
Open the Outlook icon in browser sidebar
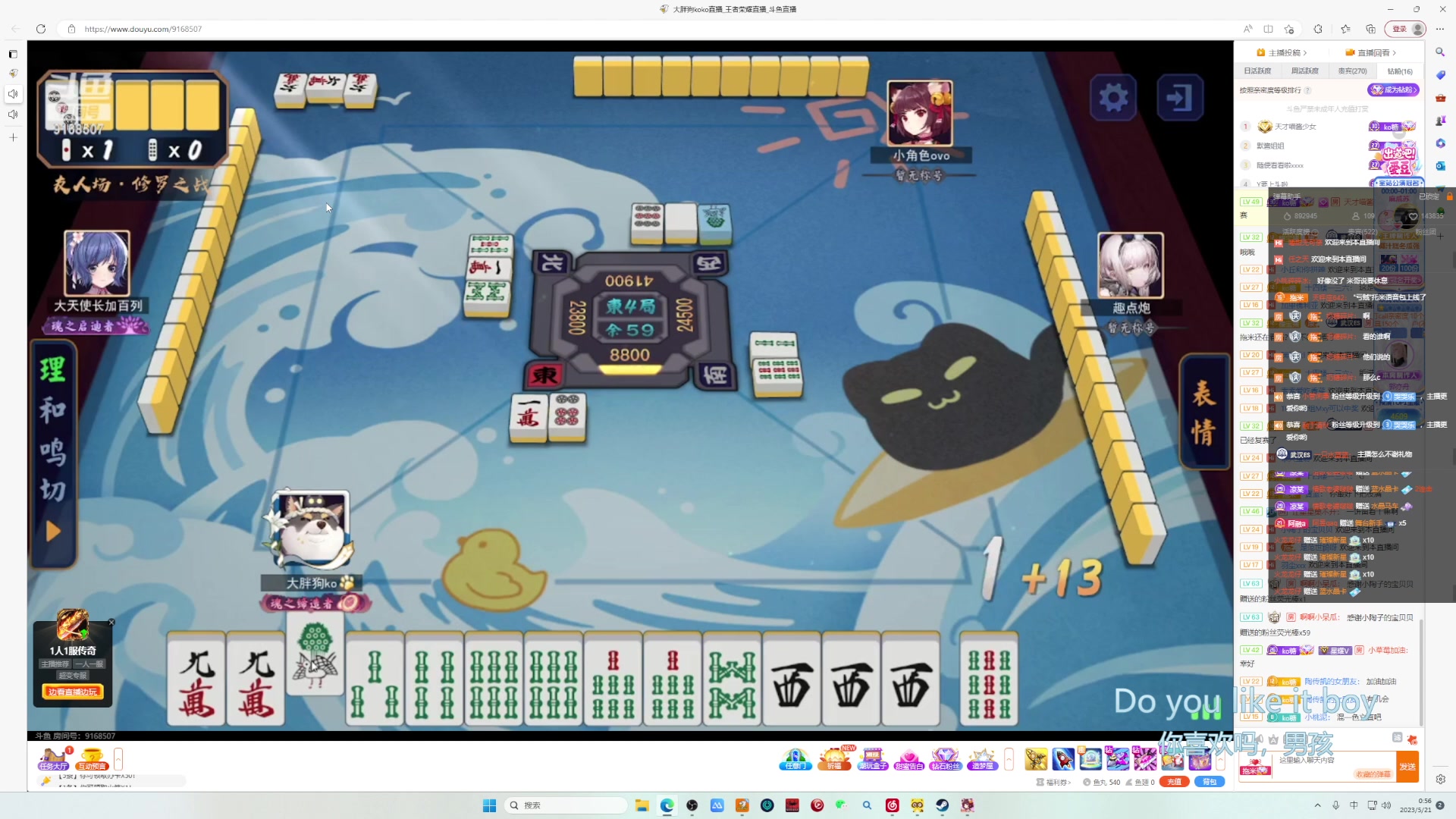tap(1440, 166)
